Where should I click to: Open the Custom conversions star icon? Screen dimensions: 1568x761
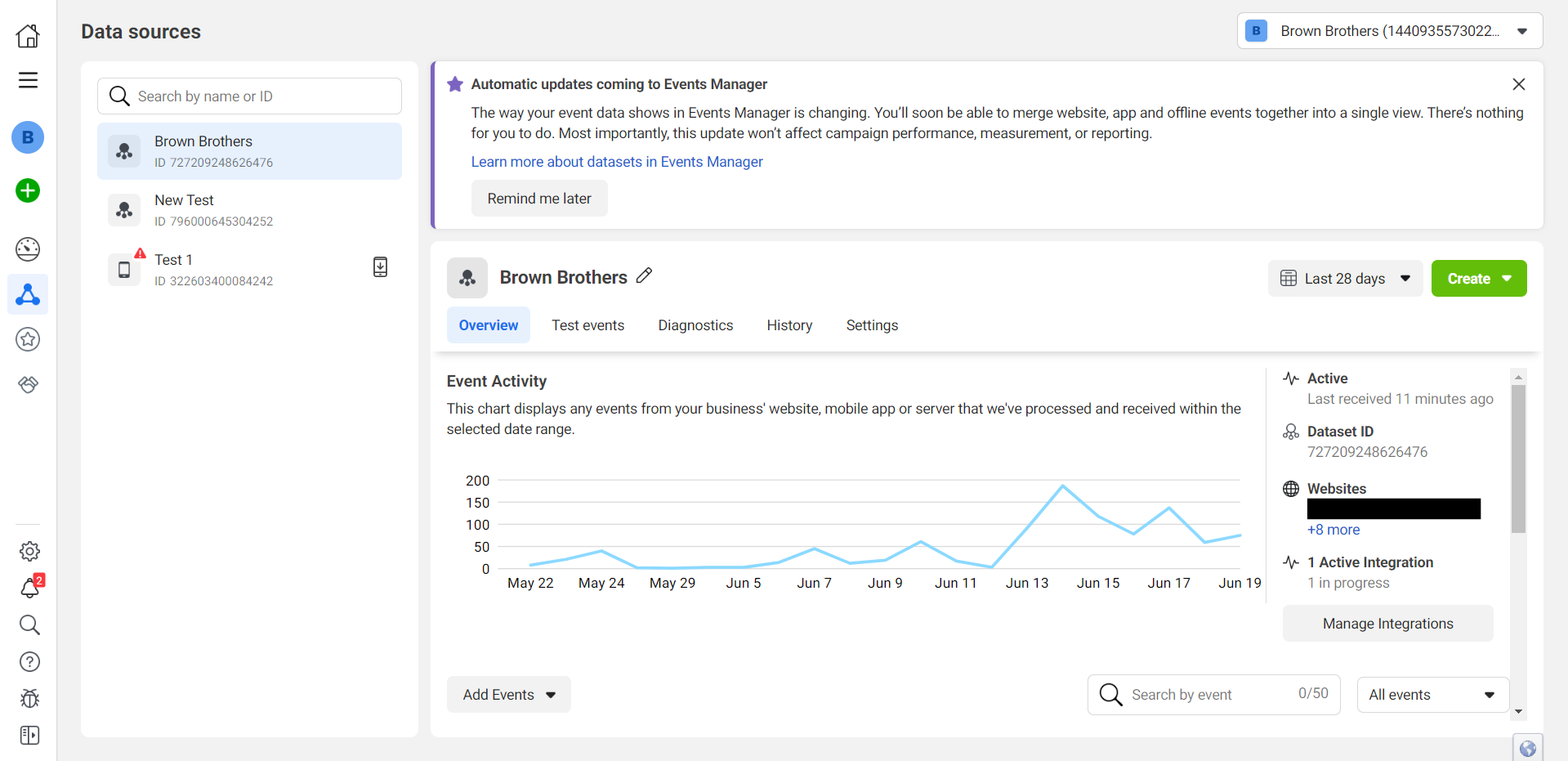(x=28, y=339)
